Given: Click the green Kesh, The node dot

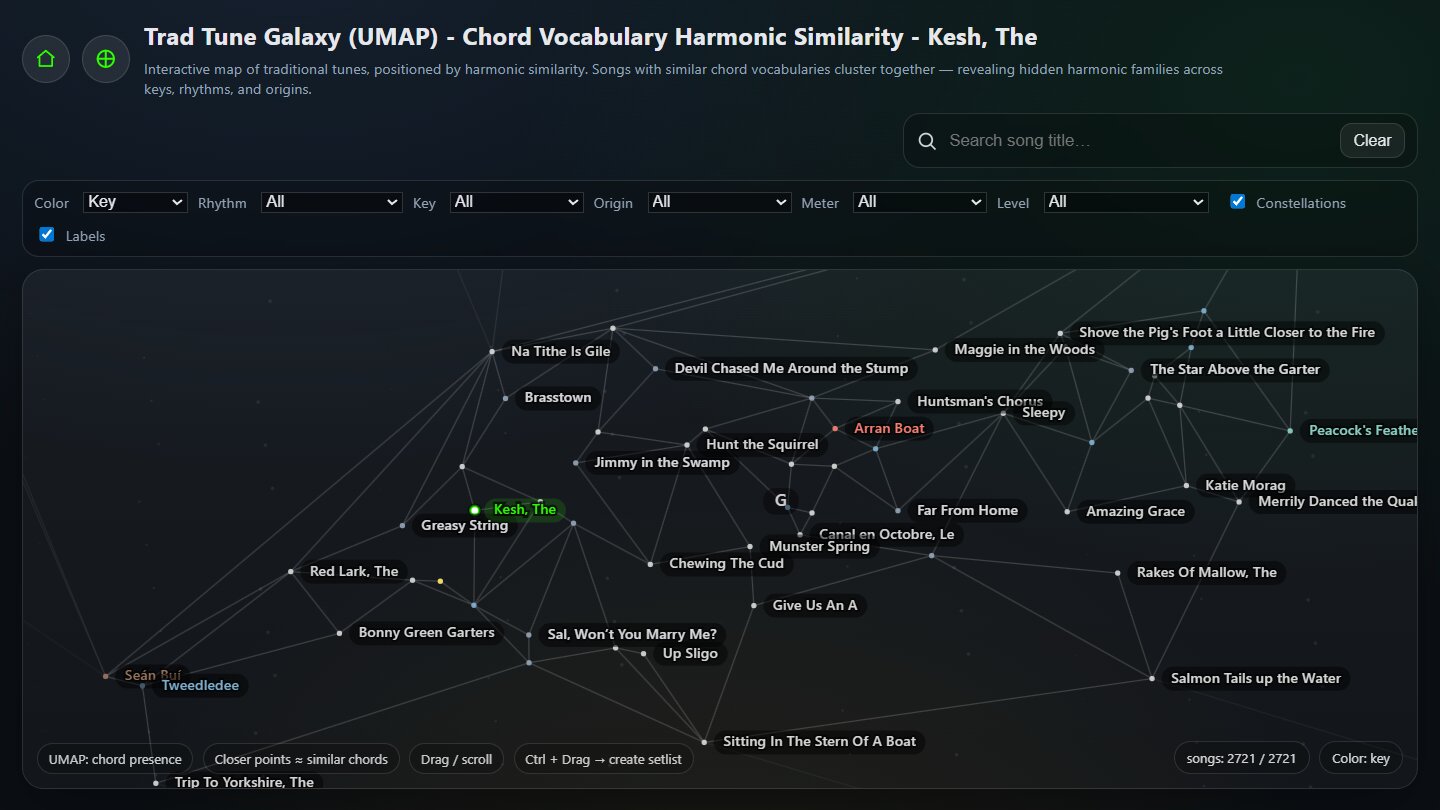Looking at the screenshot, I should pyautogui.click(x=475, y=510).
